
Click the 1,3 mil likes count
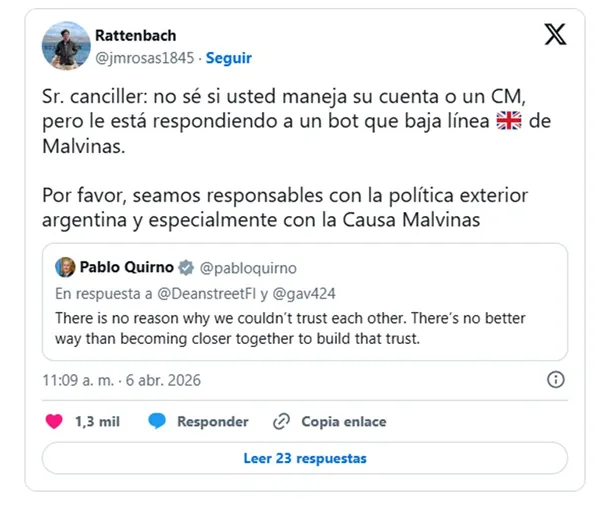click(x=97, y=421)
